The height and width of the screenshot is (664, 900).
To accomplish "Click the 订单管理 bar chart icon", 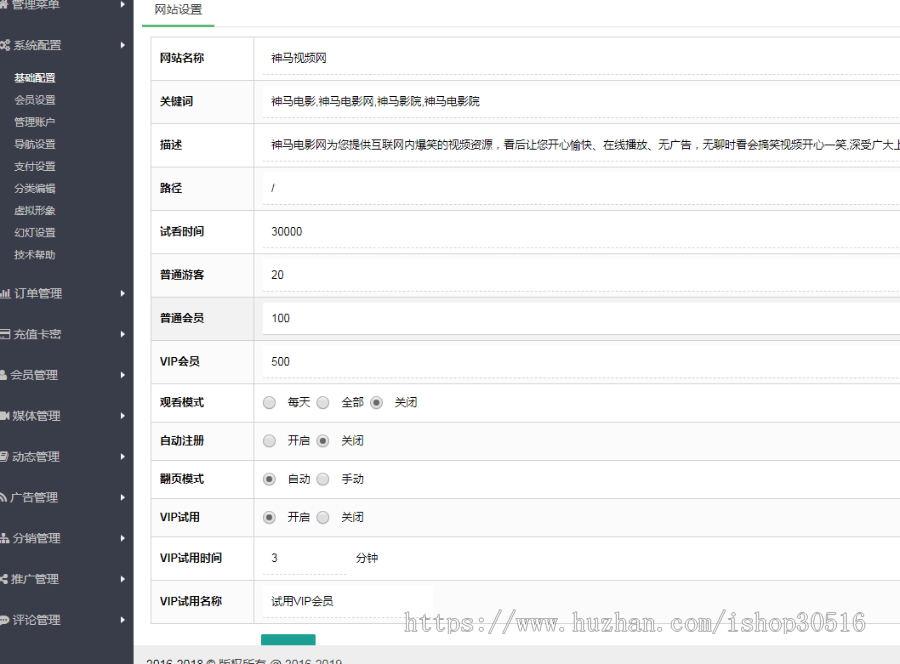I will point(5,294).
